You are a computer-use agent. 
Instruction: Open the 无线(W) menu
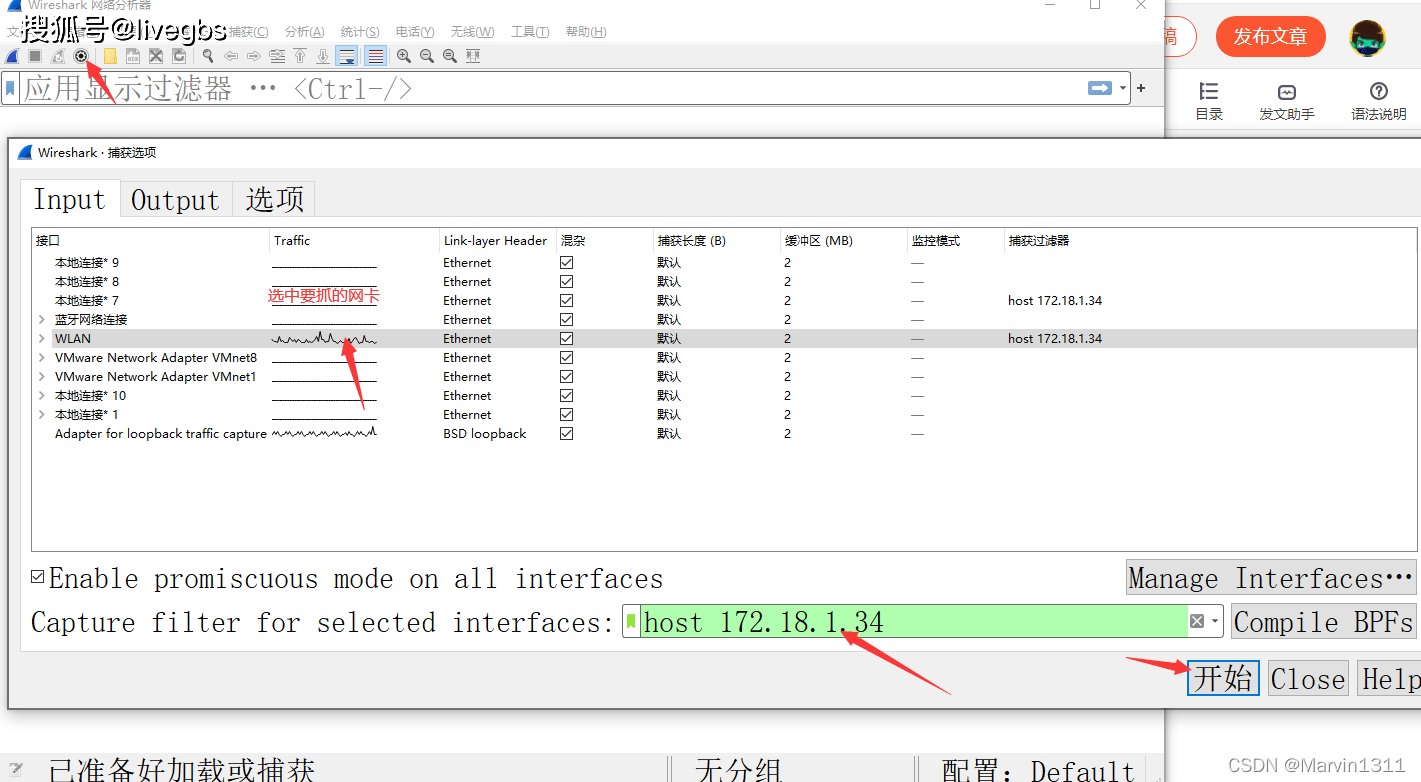[473, 32]
